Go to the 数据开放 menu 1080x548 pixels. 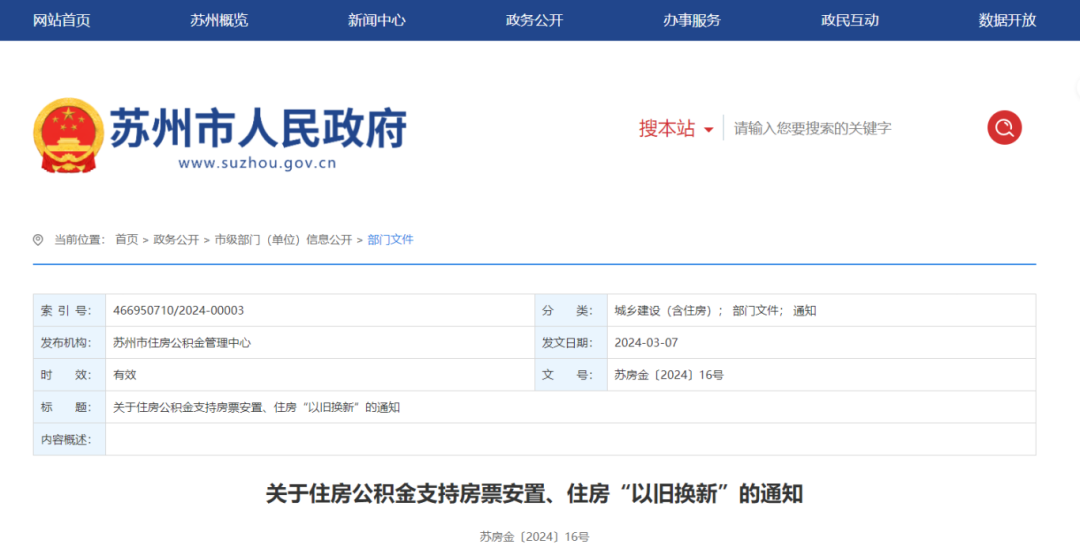tap(1007, 20)
